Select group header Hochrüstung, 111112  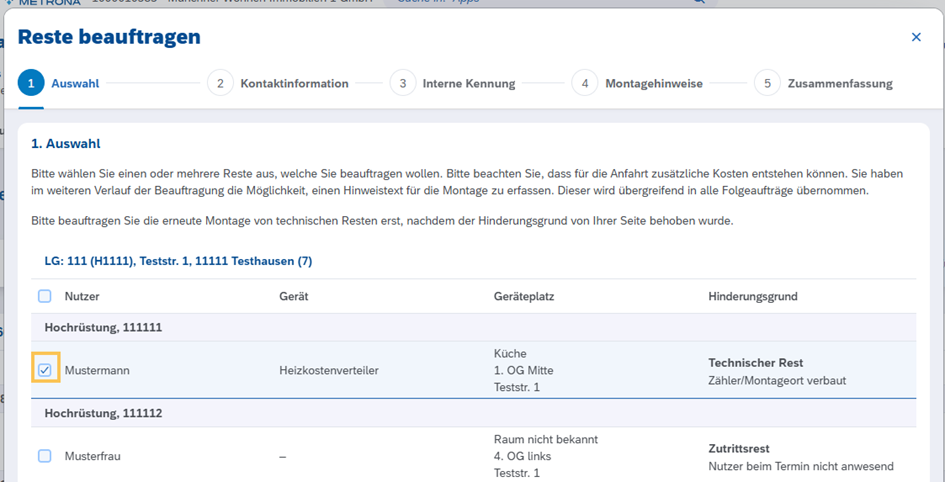point(103,413)
